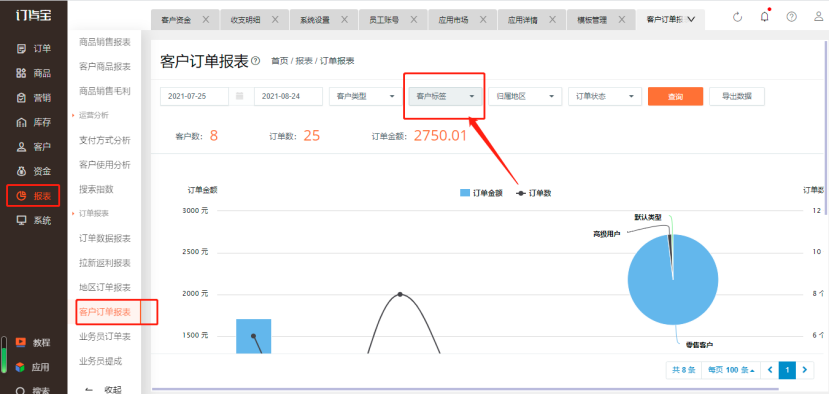The image size is (829, 394).
Task: Open 客户商品报表 in the submenu
Action: point(105,67)
